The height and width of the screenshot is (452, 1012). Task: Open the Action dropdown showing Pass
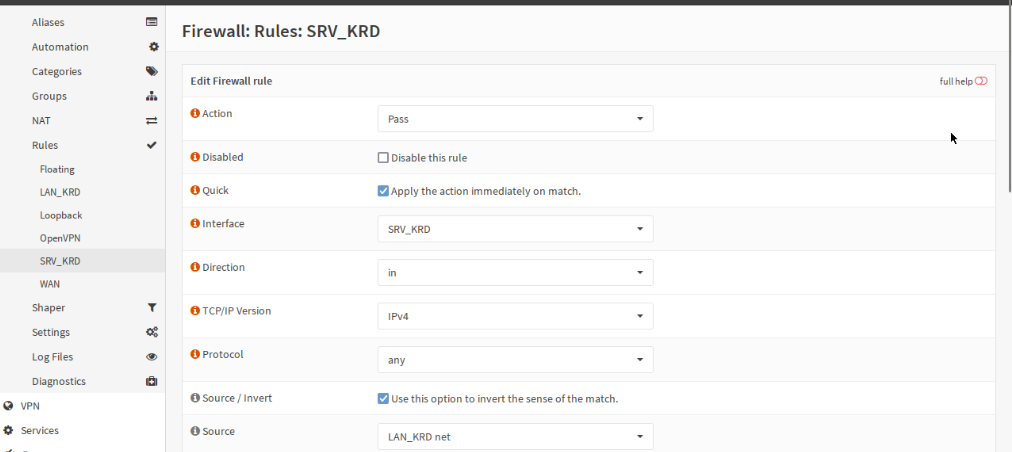pyautogui.click(x=515, y=119)
